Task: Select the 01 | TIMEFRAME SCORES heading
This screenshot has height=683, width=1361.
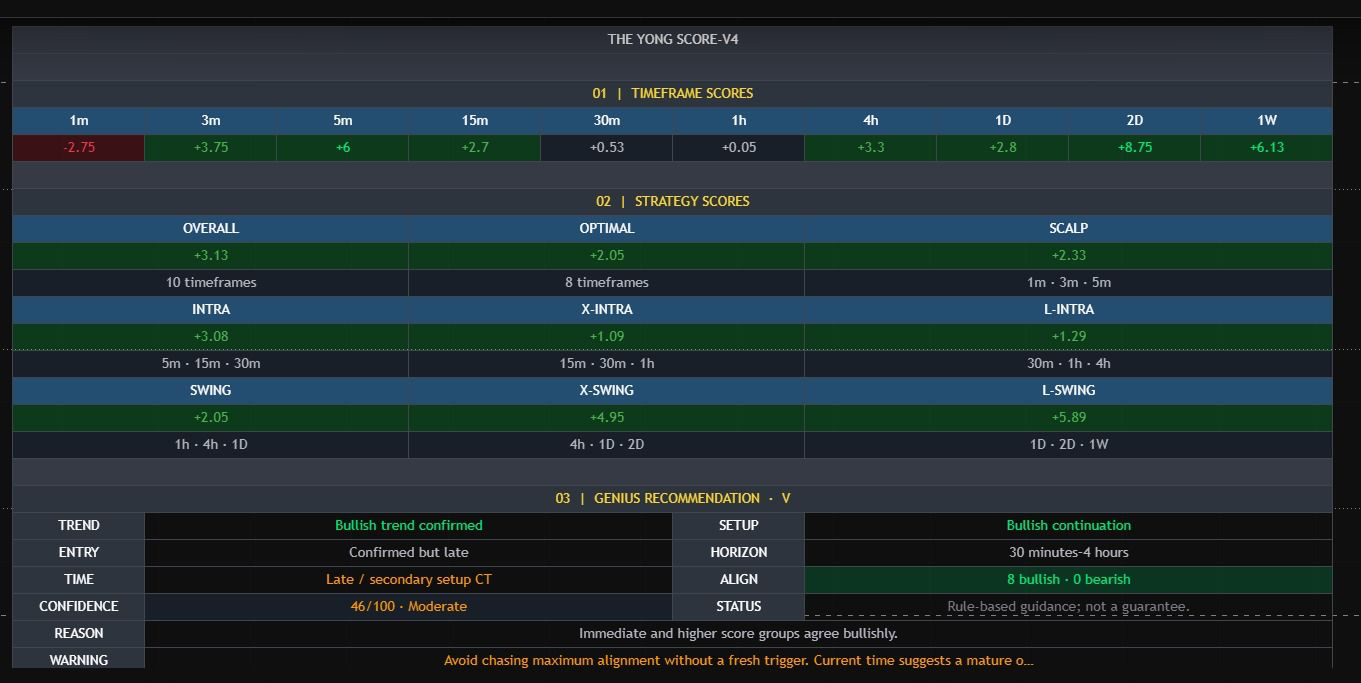Action: [x=672, y=93]
